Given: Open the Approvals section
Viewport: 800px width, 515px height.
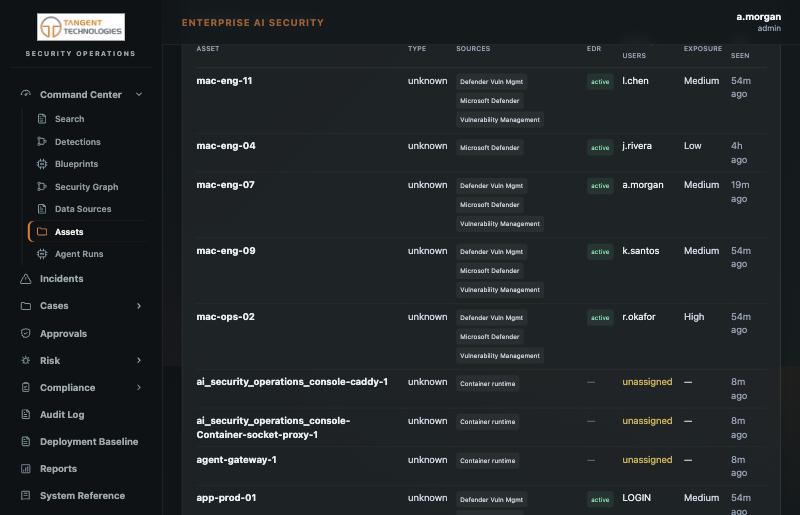Looking at the screenshot, I should pyautogui.click(x=63, y=333).
